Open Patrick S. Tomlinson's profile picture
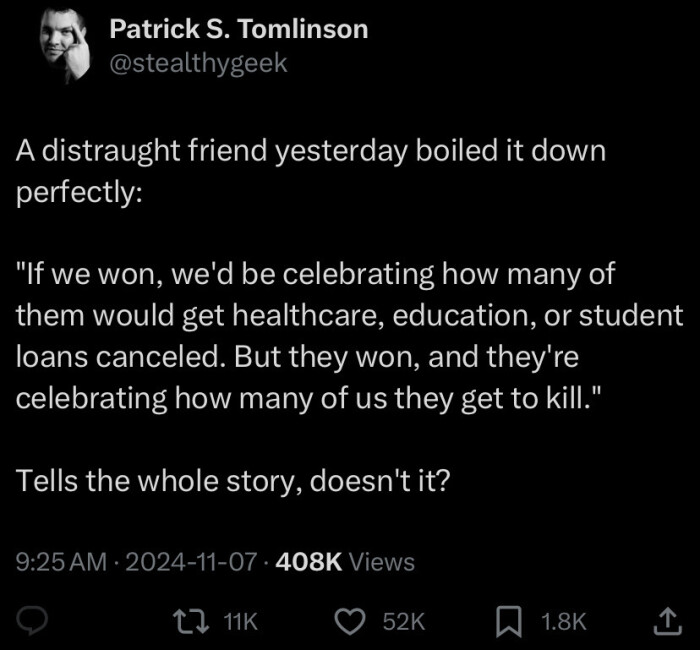The width and height of the screenshot is (700, 650). pos(66,46)
